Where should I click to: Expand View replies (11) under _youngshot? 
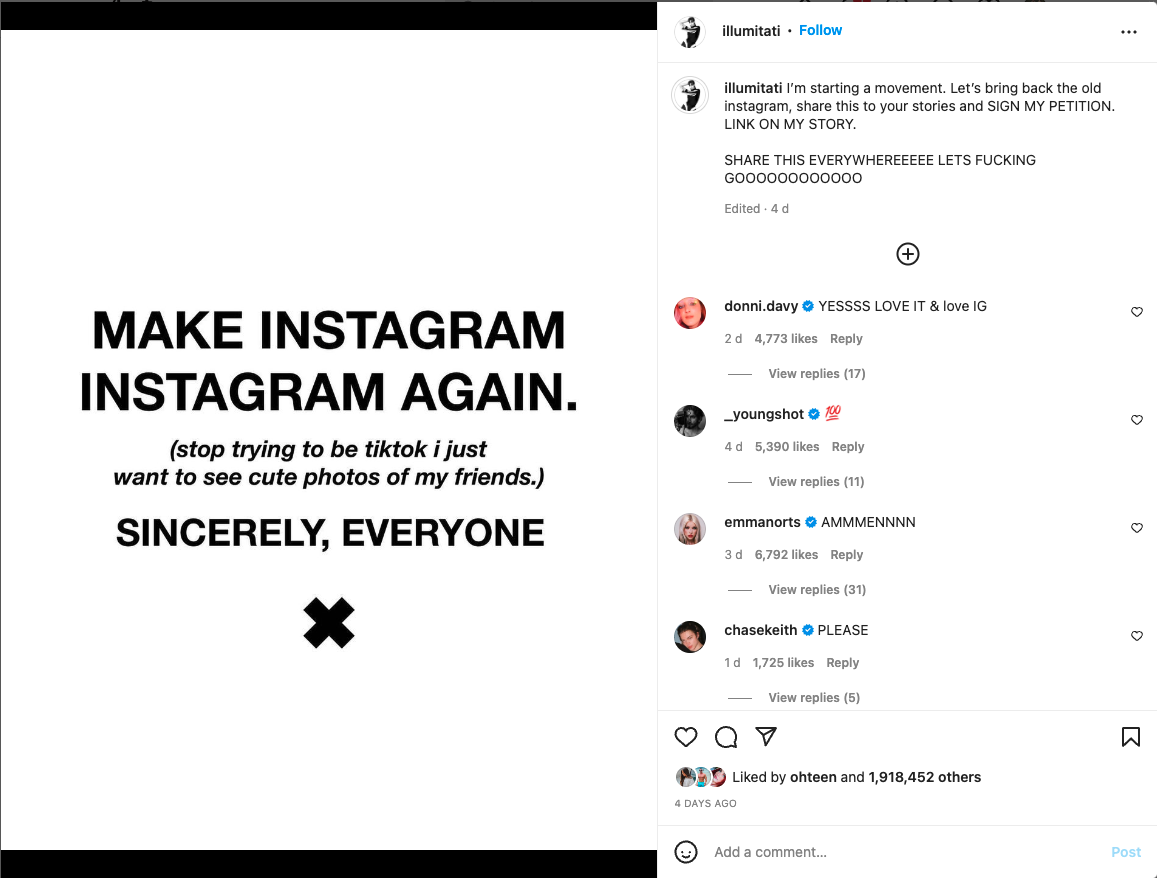tap(816, 482)
